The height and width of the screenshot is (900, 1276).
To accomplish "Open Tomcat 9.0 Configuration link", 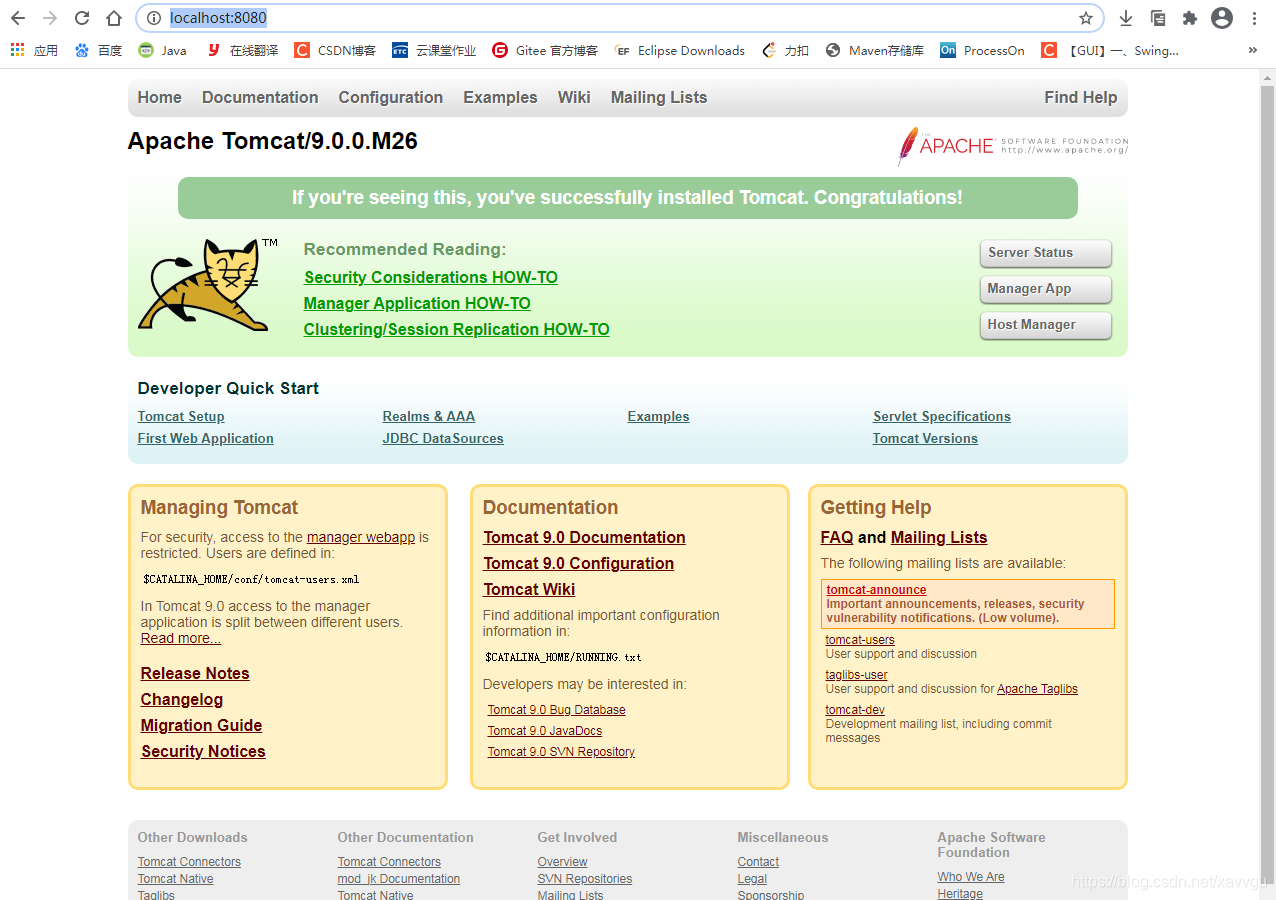I will (579, 563).
